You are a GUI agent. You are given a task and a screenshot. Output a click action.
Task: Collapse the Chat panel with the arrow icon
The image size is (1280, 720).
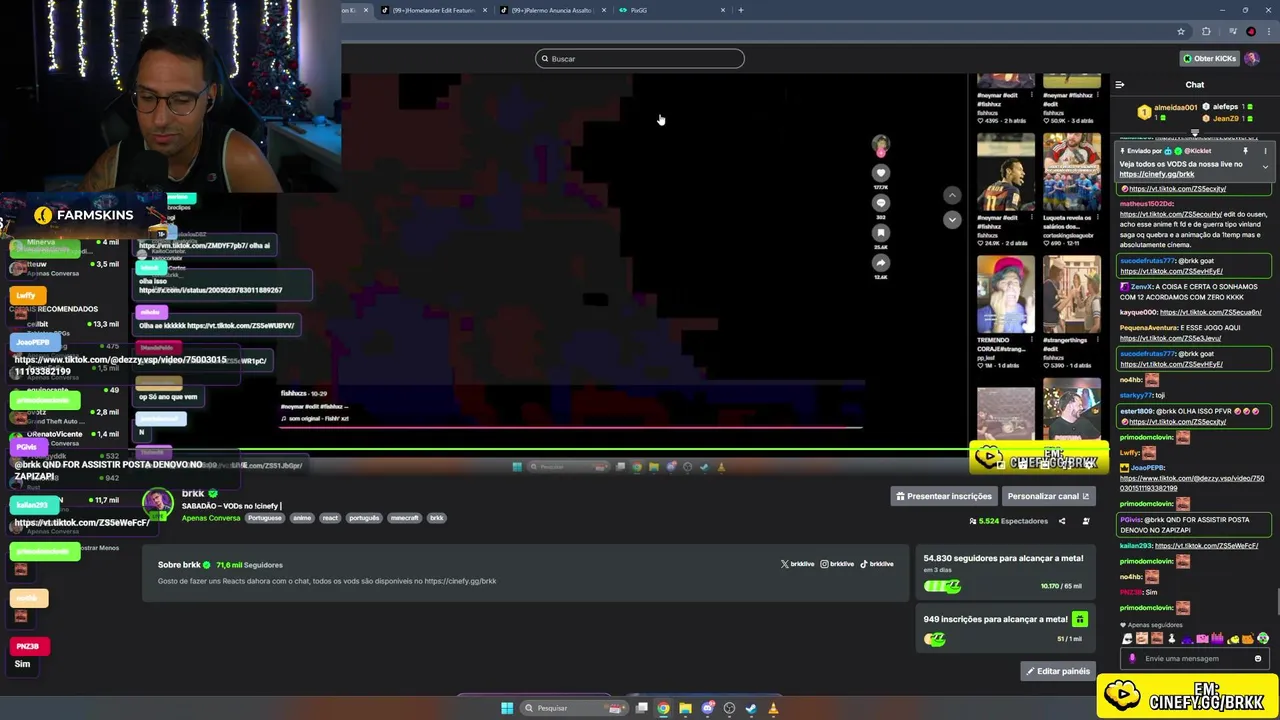[1120, 85]
